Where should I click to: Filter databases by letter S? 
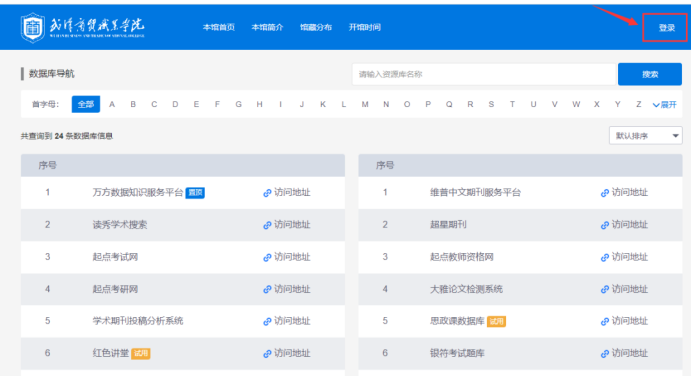pos(491,104)
